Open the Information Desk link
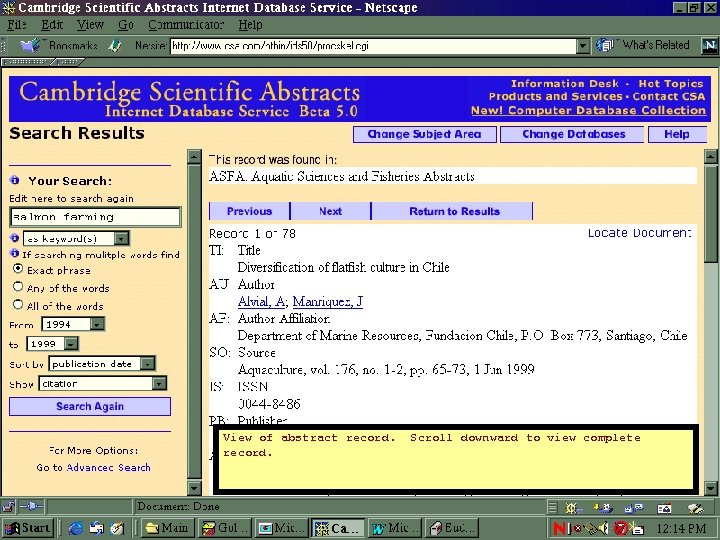Viewport: 720px width, 540px height. (x=565, y=84)
